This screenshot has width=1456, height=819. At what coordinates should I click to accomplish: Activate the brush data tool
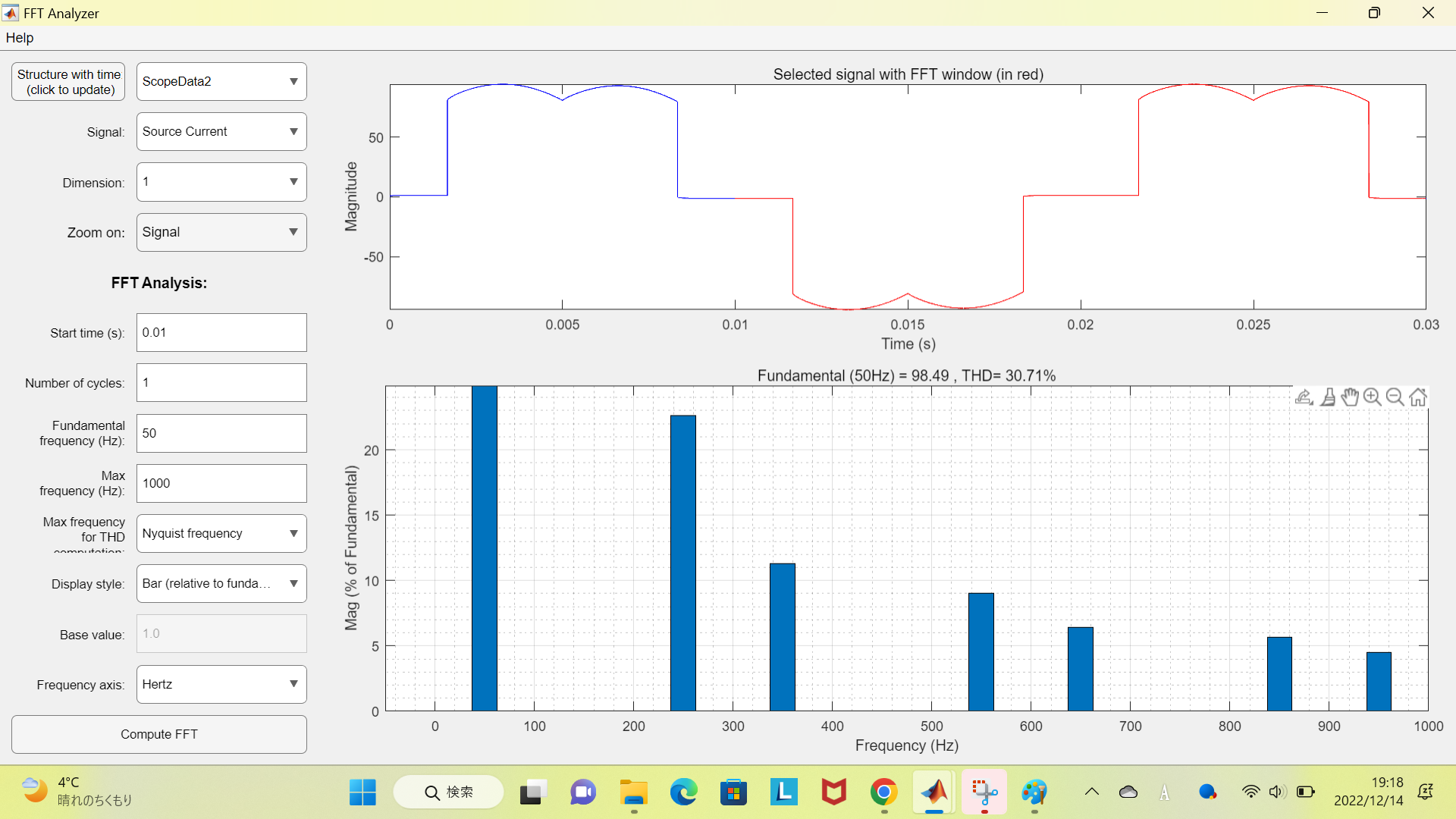point(1328,397)
